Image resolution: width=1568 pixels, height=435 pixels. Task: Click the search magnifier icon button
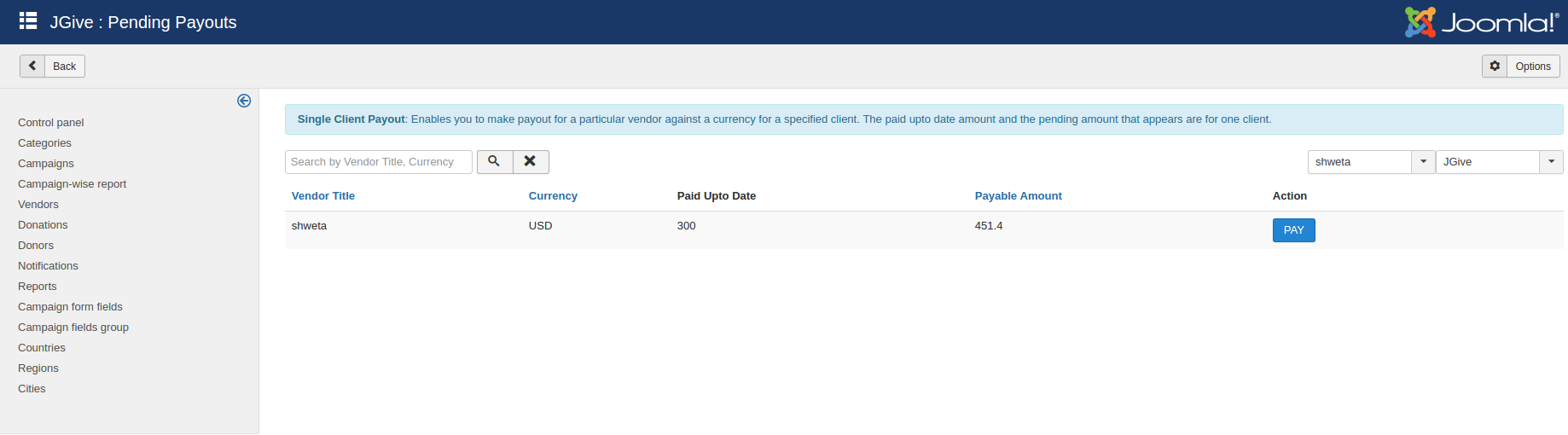click(494, 161)
